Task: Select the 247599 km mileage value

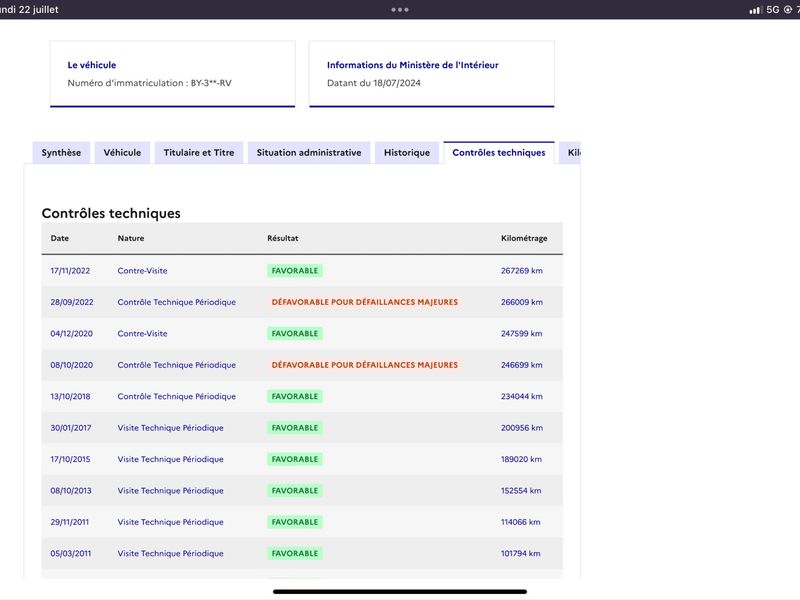Action: 521,334
